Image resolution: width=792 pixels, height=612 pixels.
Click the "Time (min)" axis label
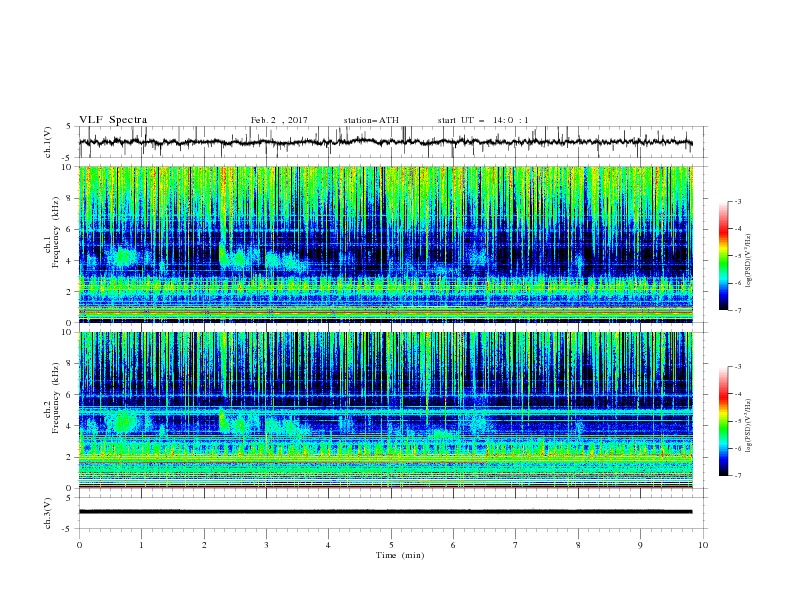pos(400,555)
